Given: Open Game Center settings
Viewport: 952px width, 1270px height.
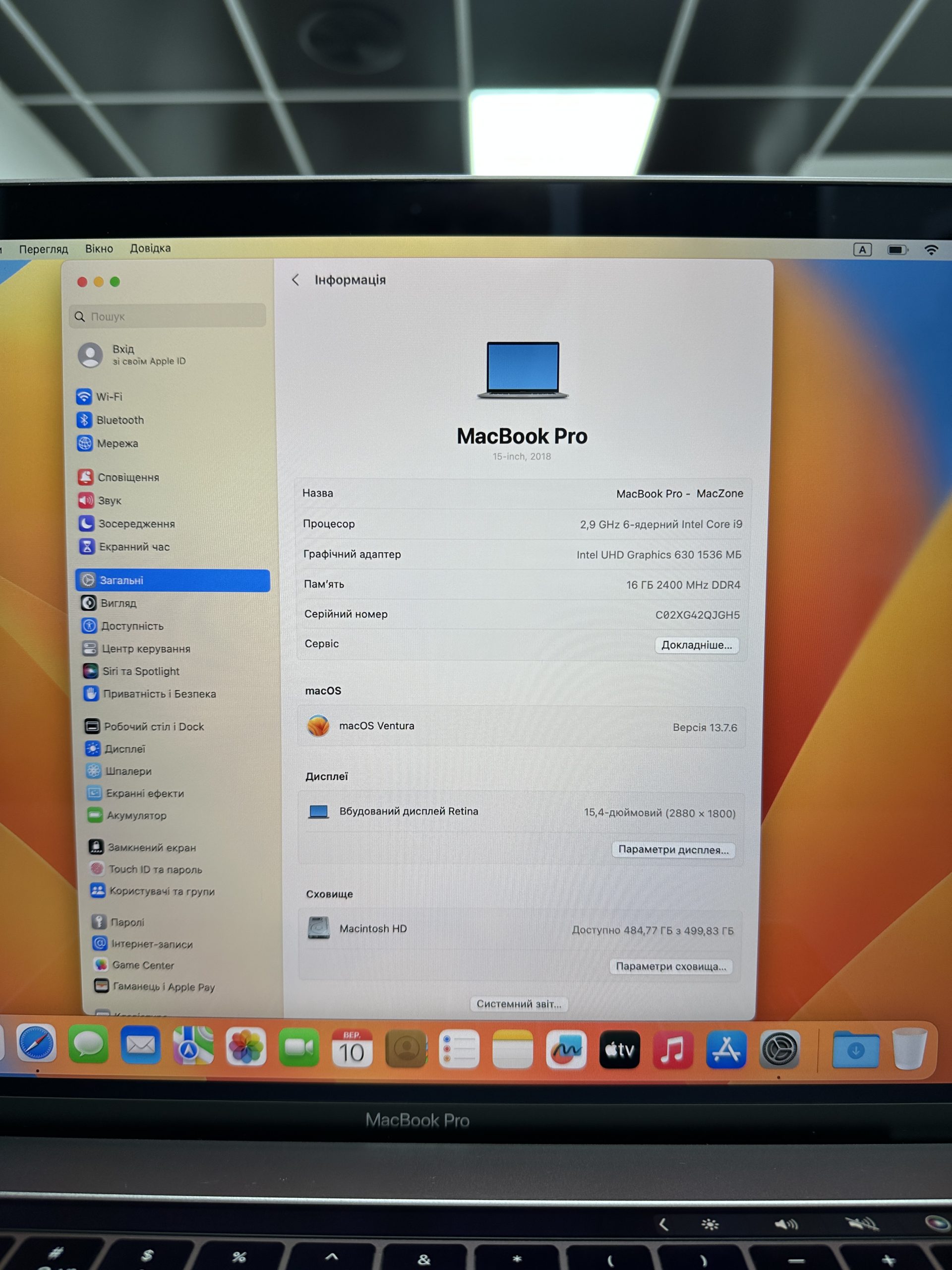Looking at the screenshot, I should tap(134, 965).
